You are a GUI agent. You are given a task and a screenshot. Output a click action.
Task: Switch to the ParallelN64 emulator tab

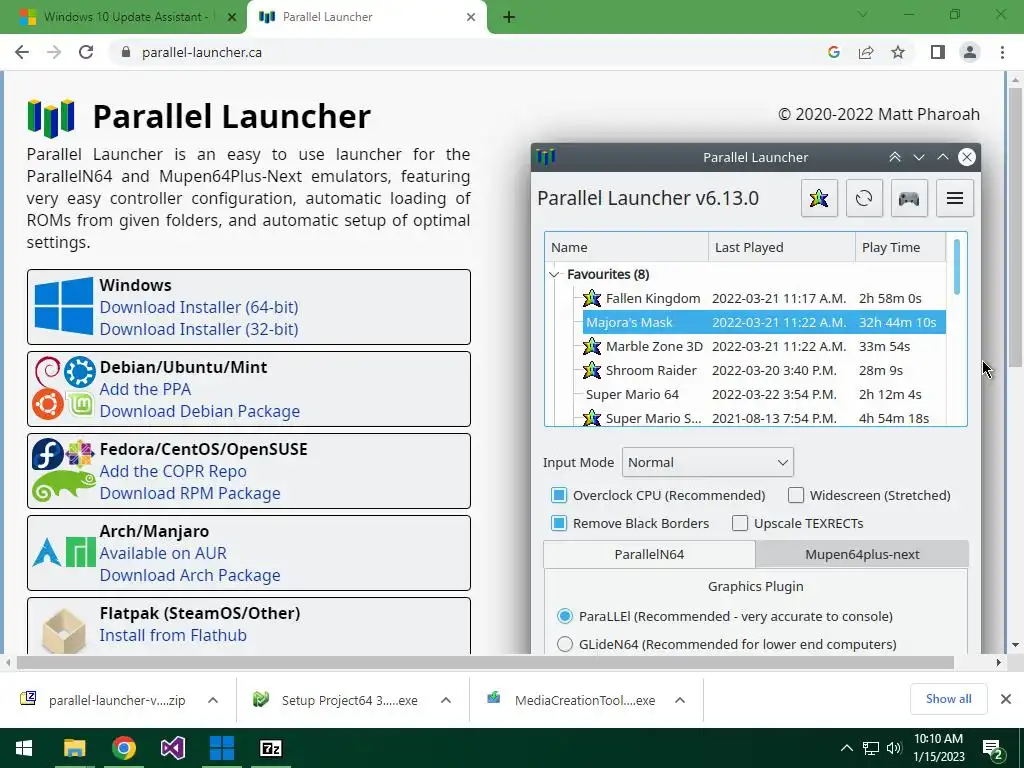click(649, 554)
